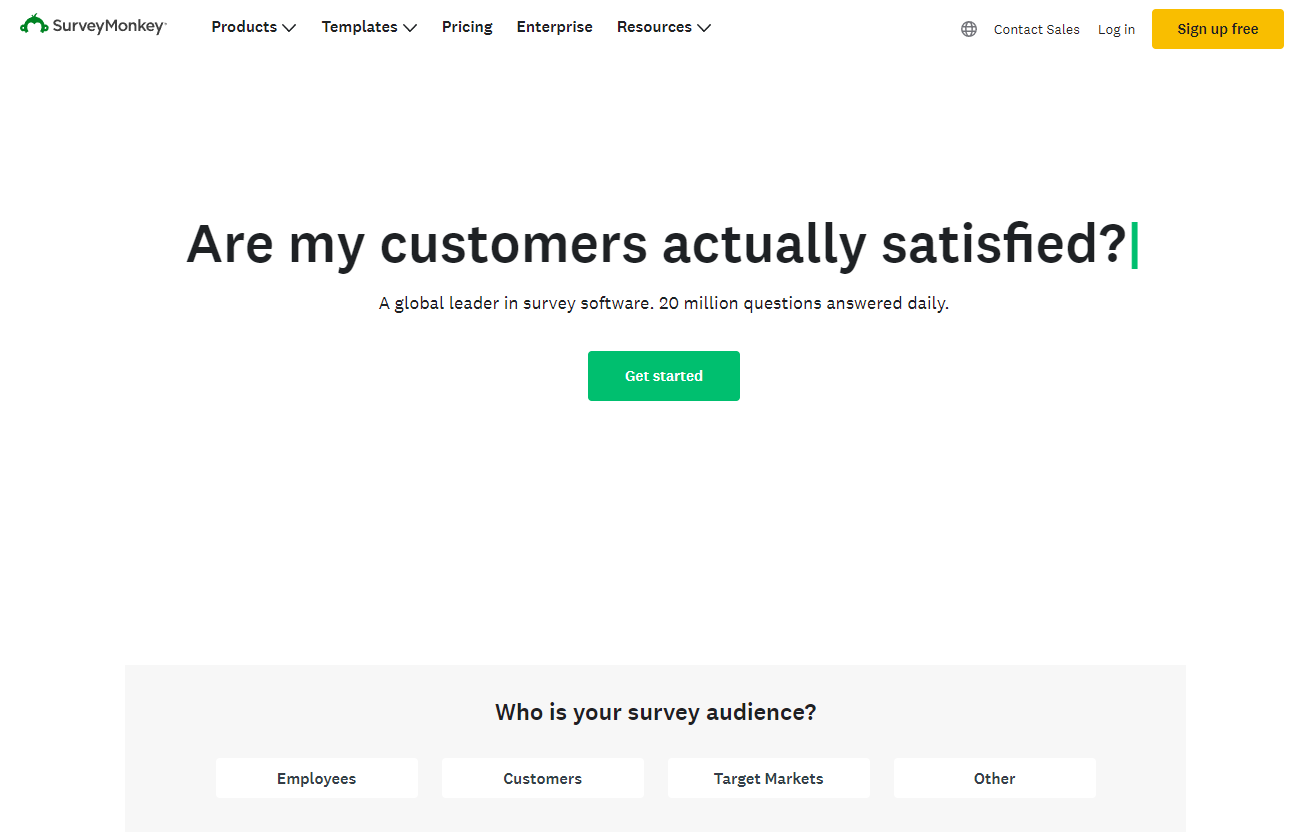Choose Customers as survey audience
This screenshot has width=1296, height=832.
click(543, 778)
